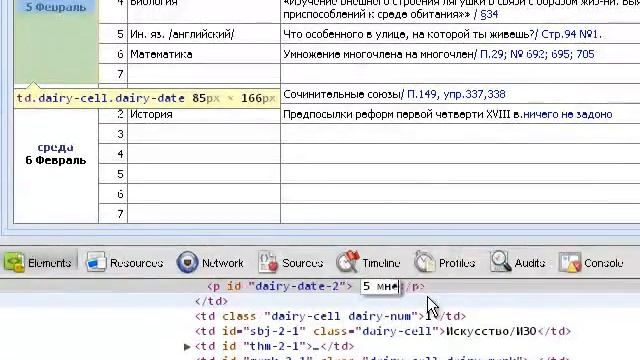Click lesson number 3 in среда rows
This screenshot has height=360, width=640.
(x=120, y=134)
